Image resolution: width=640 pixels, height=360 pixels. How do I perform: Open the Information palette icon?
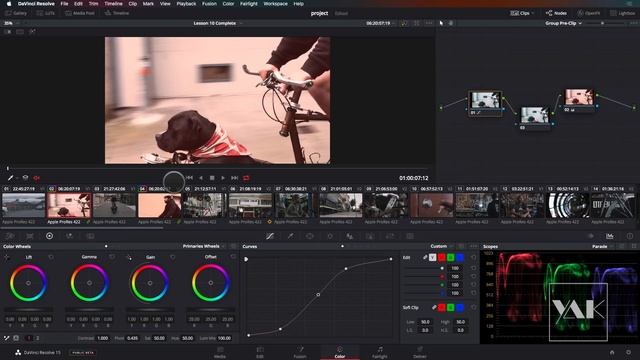click(x=629, y=236)
